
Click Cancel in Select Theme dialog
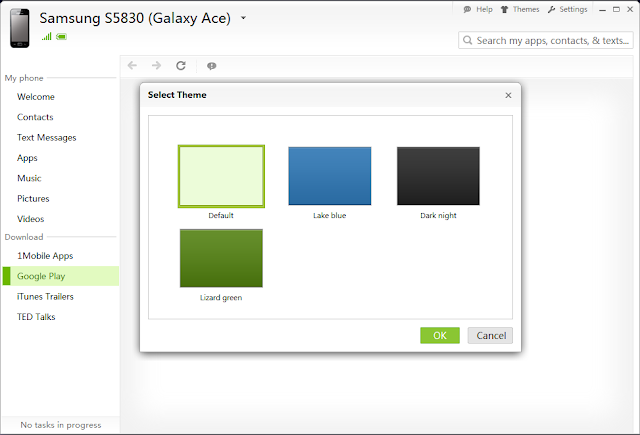[x=490, y=335]
